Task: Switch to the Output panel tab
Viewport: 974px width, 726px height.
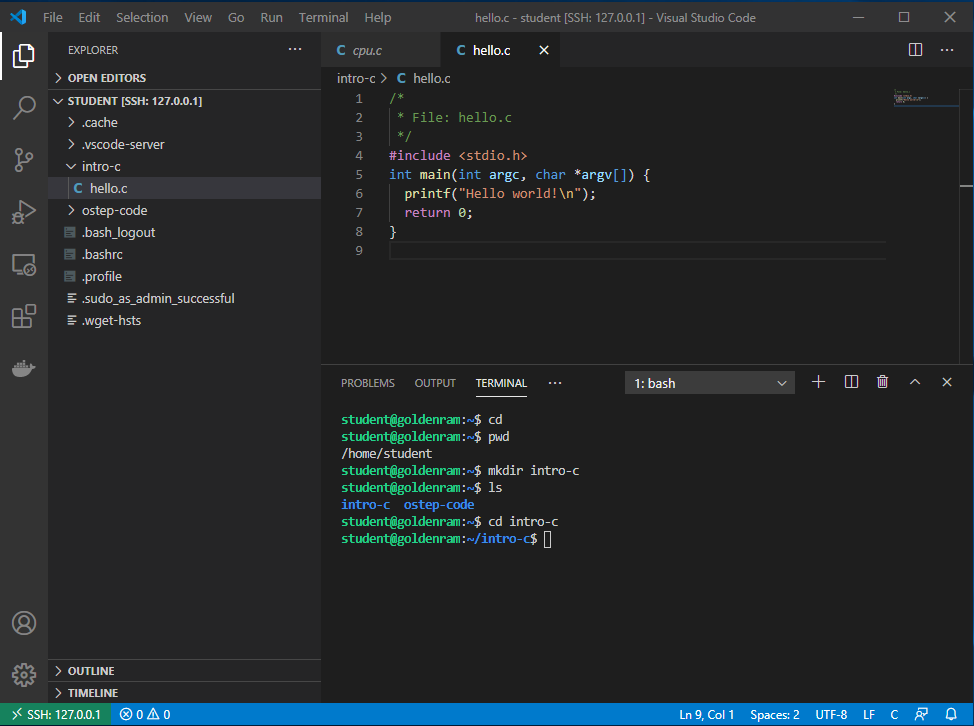Action: click(x=435, y=383)
